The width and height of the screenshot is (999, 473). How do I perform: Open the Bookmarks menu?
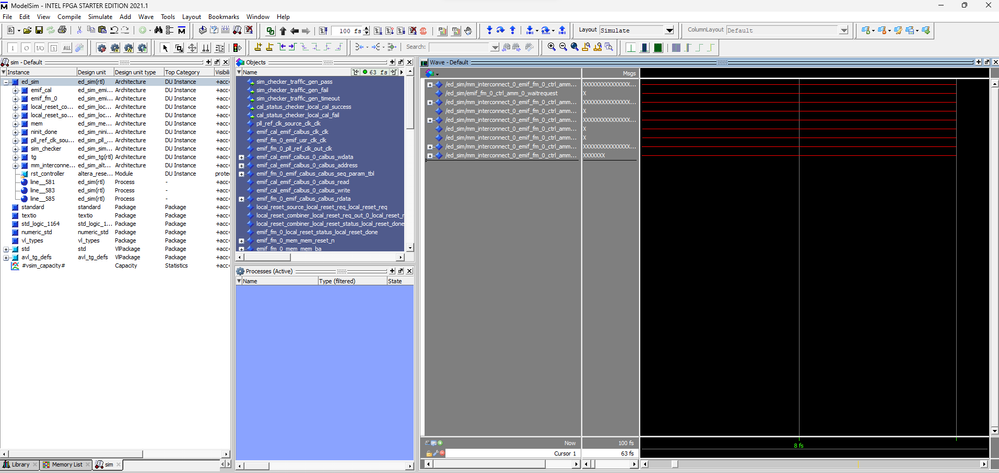(223, 17)
